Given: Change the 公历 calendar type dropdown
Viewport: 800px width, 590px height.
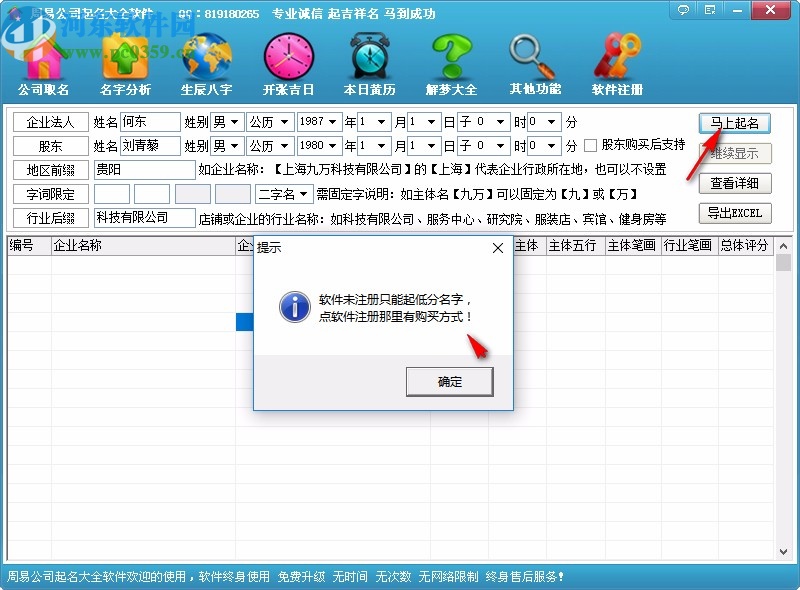Looking at the screenshot, I should [x=281, y=121].
